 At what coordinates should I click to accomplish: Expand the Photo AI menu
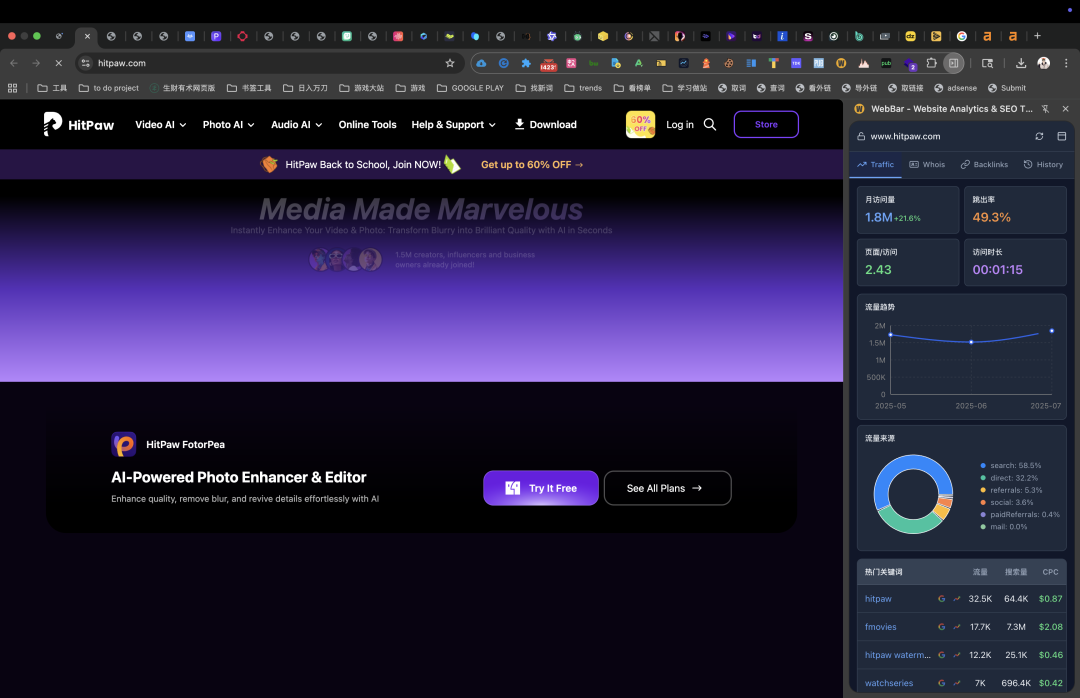point(228,125)
